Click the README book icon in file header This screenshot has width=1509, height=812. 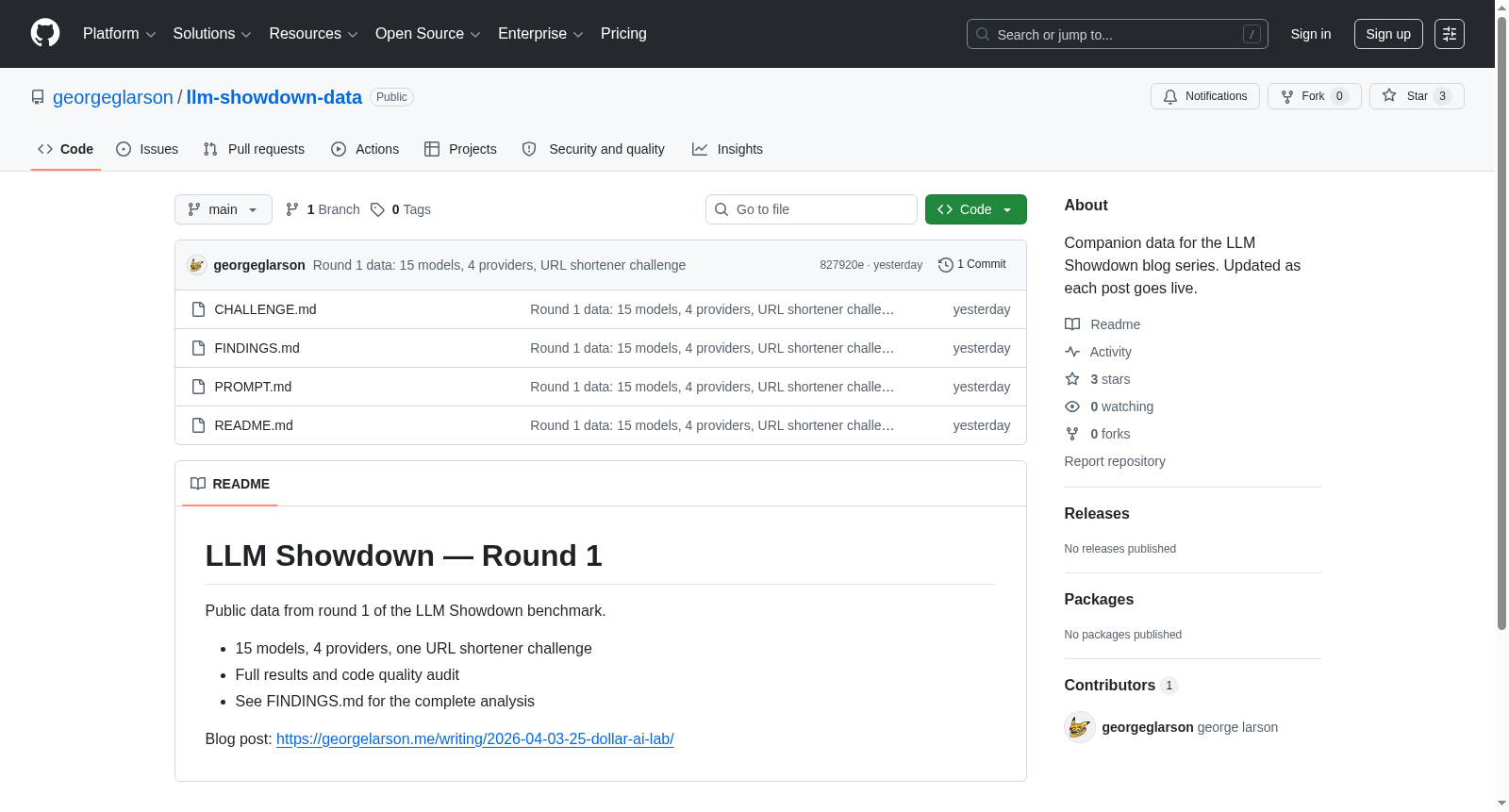pyautogui.click(x=198, y=484)
